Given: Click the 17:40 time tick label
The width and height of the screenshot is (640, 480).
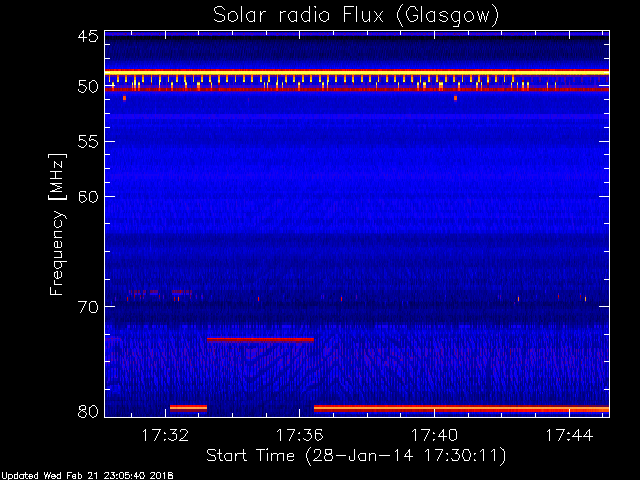Looking at the screenshot, I should (434, 436).
